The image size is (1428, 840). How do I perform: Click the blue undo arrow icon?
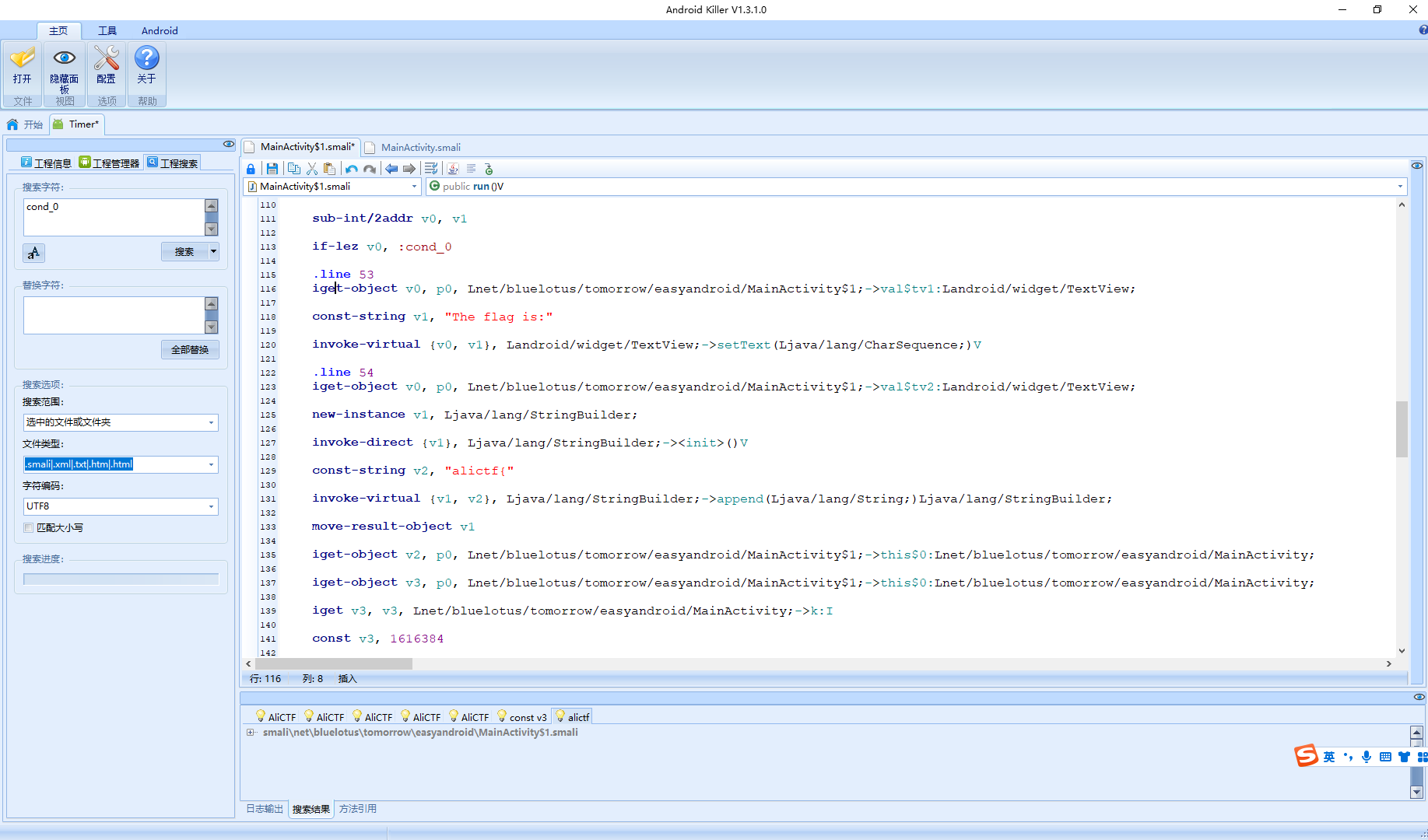coord(352,169)
